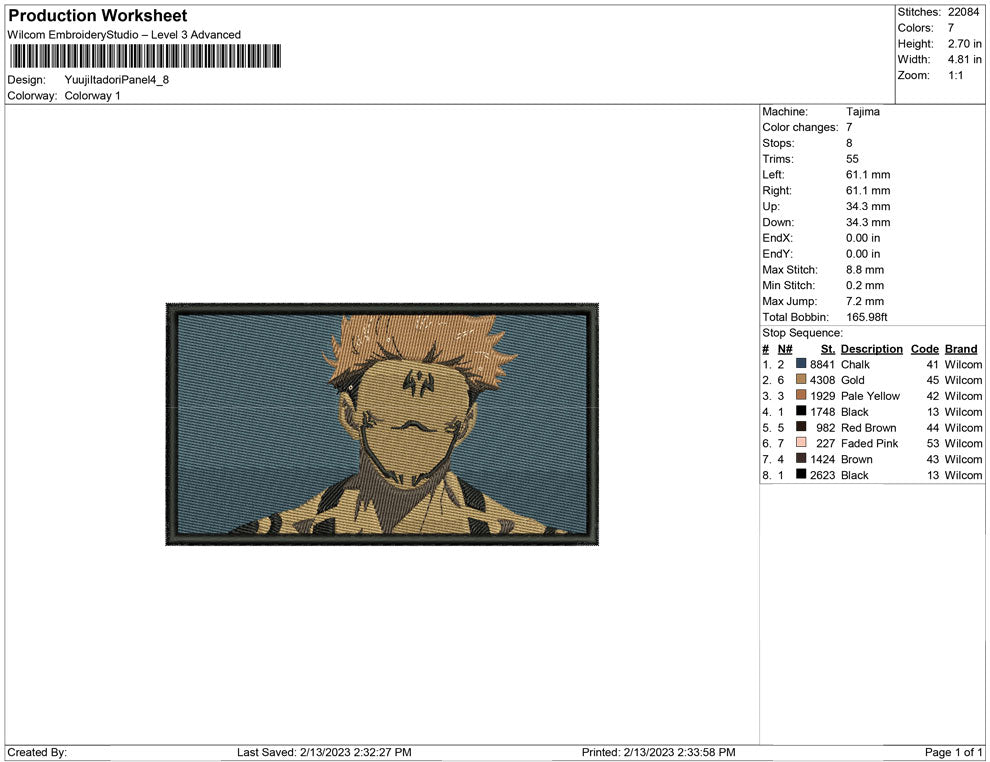Click the Black swatch for stitch 1748
The height and width of the screenshot is (762, 990).
click(x=801, y=411)
